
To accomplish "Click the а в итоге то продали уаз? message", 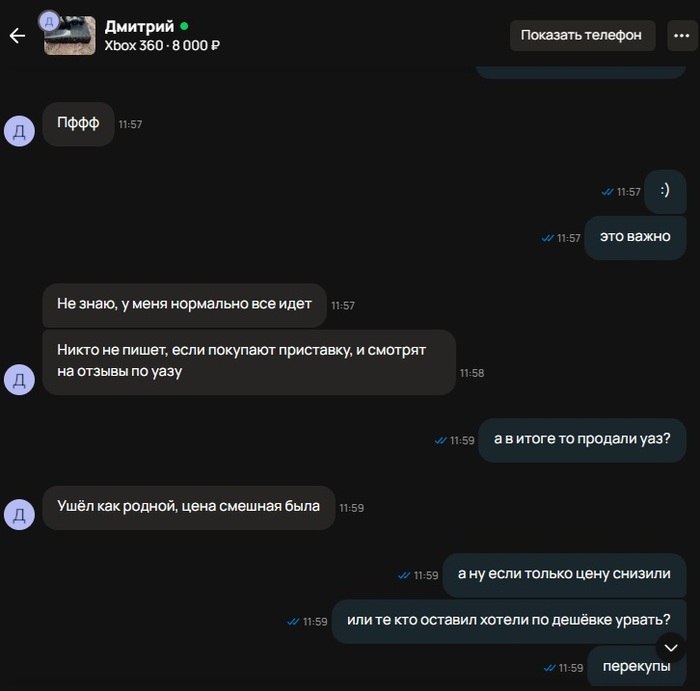I will 582,440.
